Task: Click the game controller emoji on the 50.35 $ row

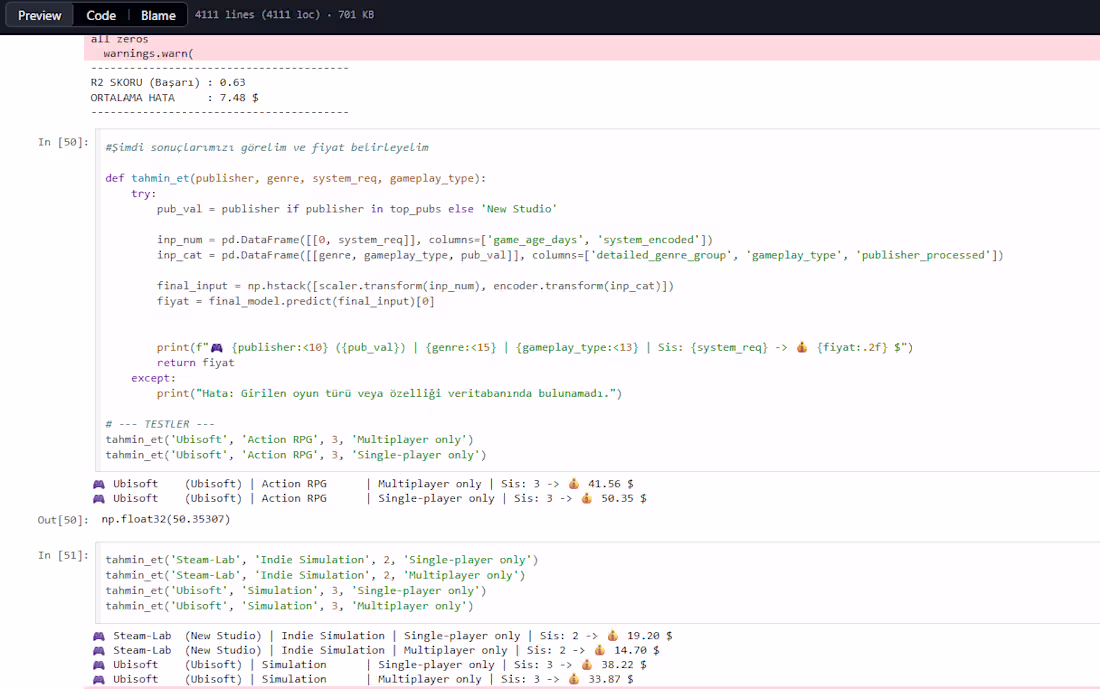Action: pos(99,499)
